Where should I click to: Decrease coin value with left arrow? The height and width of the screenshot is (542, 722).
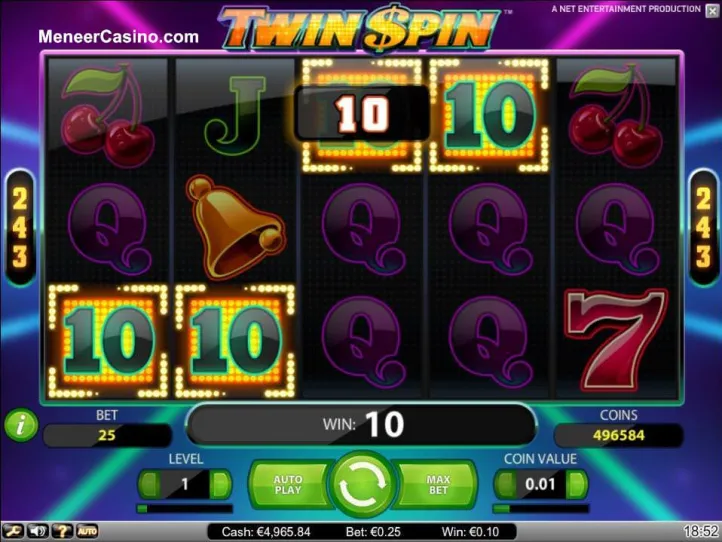click(506, 484)
